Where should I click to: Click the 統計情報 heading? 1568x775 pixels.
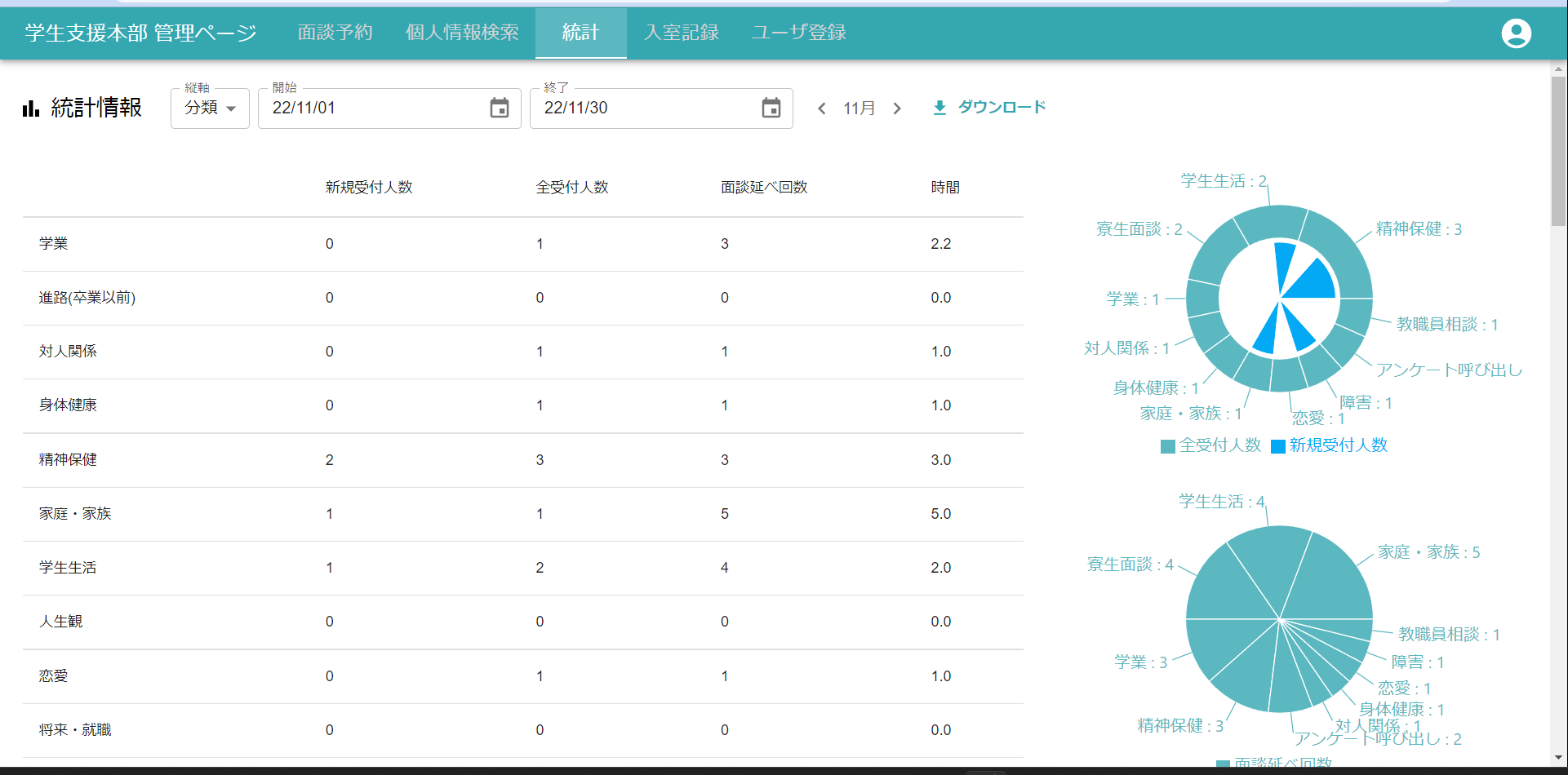point(96,108)
